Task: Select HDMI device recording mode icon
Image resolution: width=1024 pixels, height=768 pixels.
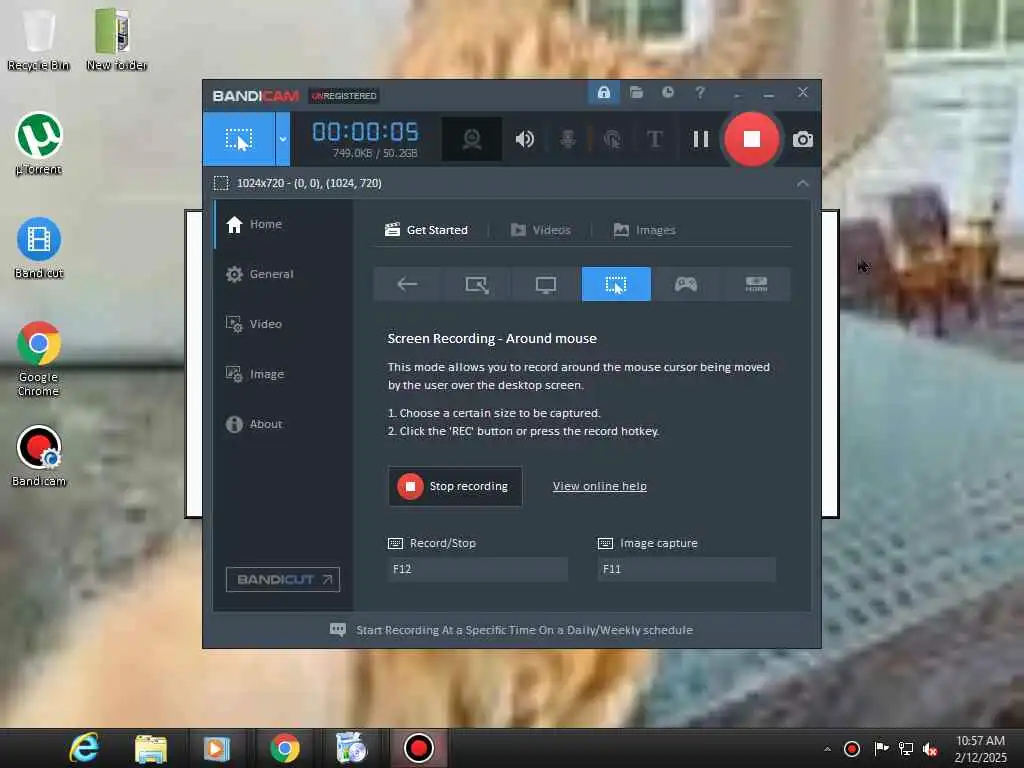Action: 756,284
